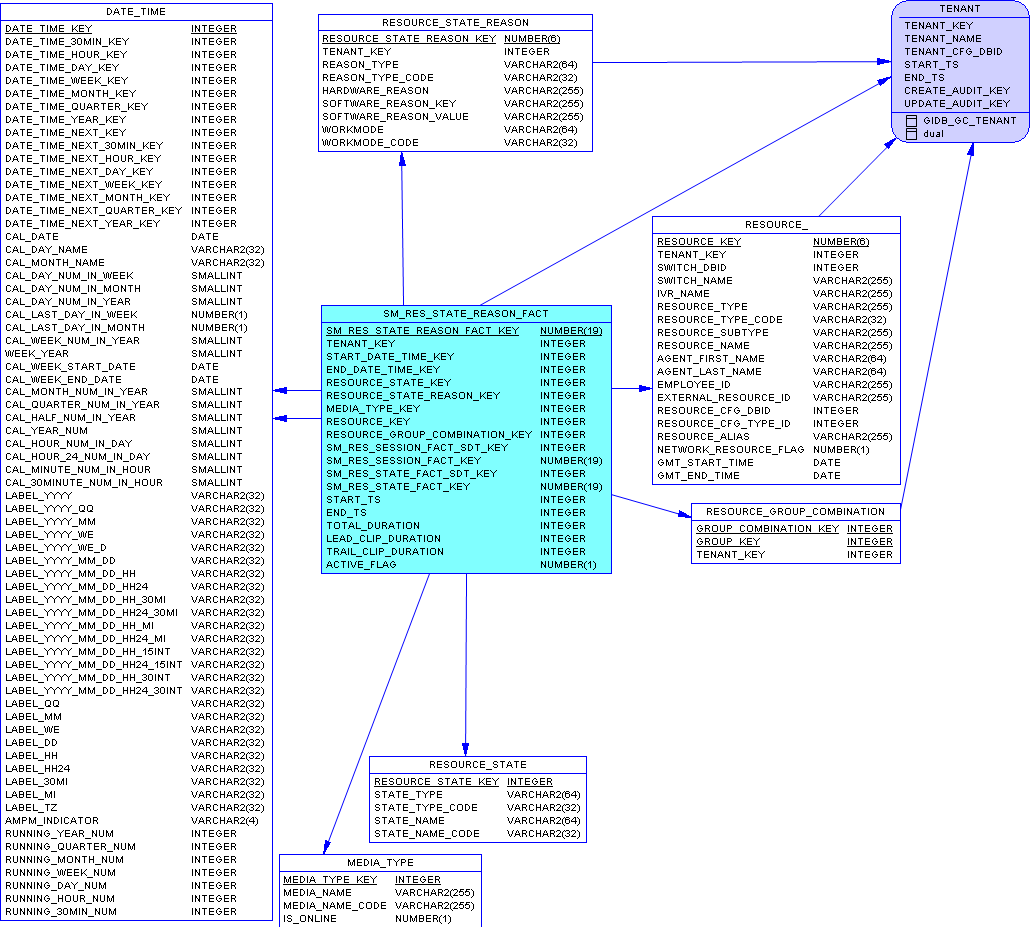Click LEAD_CLIP_DURATION in the fact table
Screen dimensions: 1030x927
(x=384, y=539)
